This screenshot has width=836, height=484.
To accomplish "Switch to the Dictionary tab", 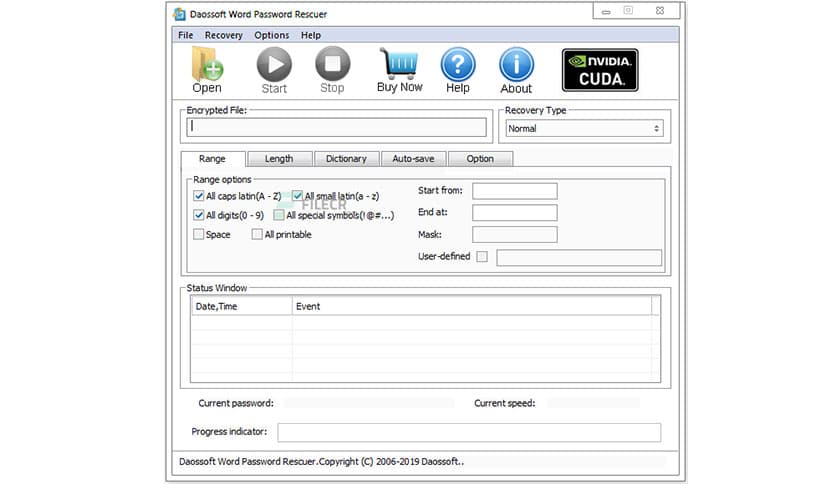I will point(347,159).
